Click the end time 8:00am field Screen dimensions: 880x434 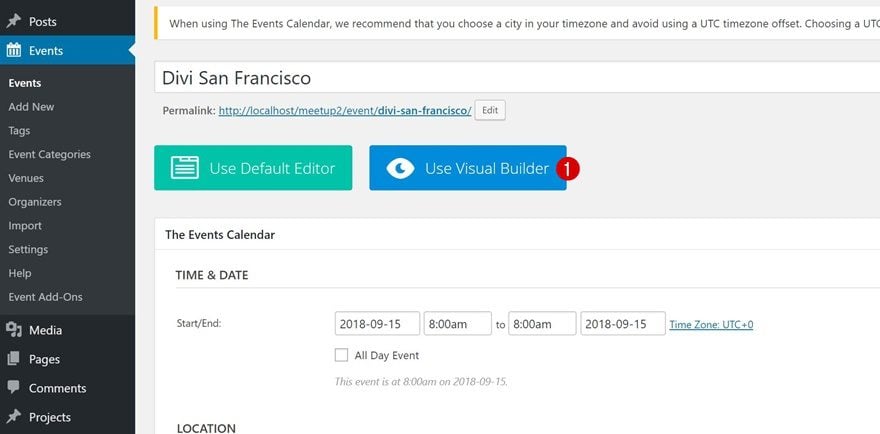pyautogui.click(x=542, y=323)
